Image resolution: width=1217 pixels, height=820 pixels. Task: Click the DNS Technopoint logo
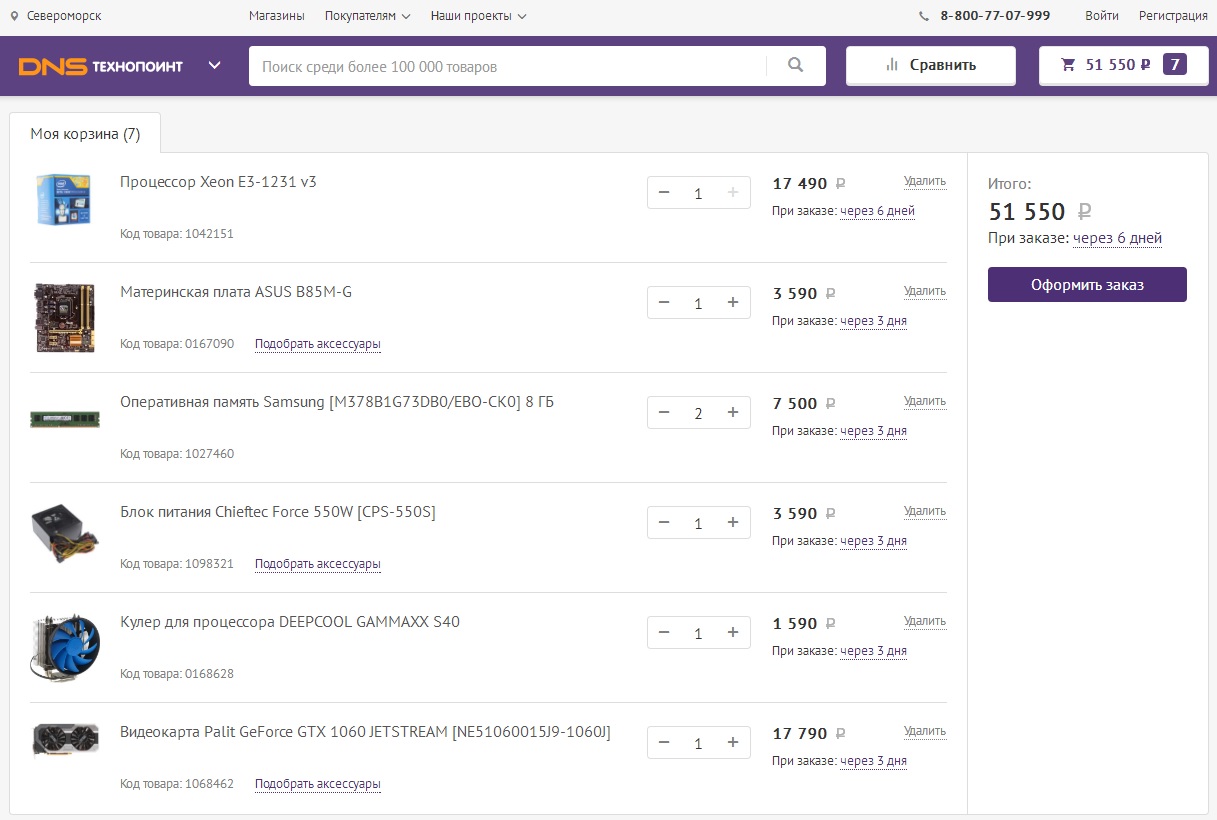point(101,66)
